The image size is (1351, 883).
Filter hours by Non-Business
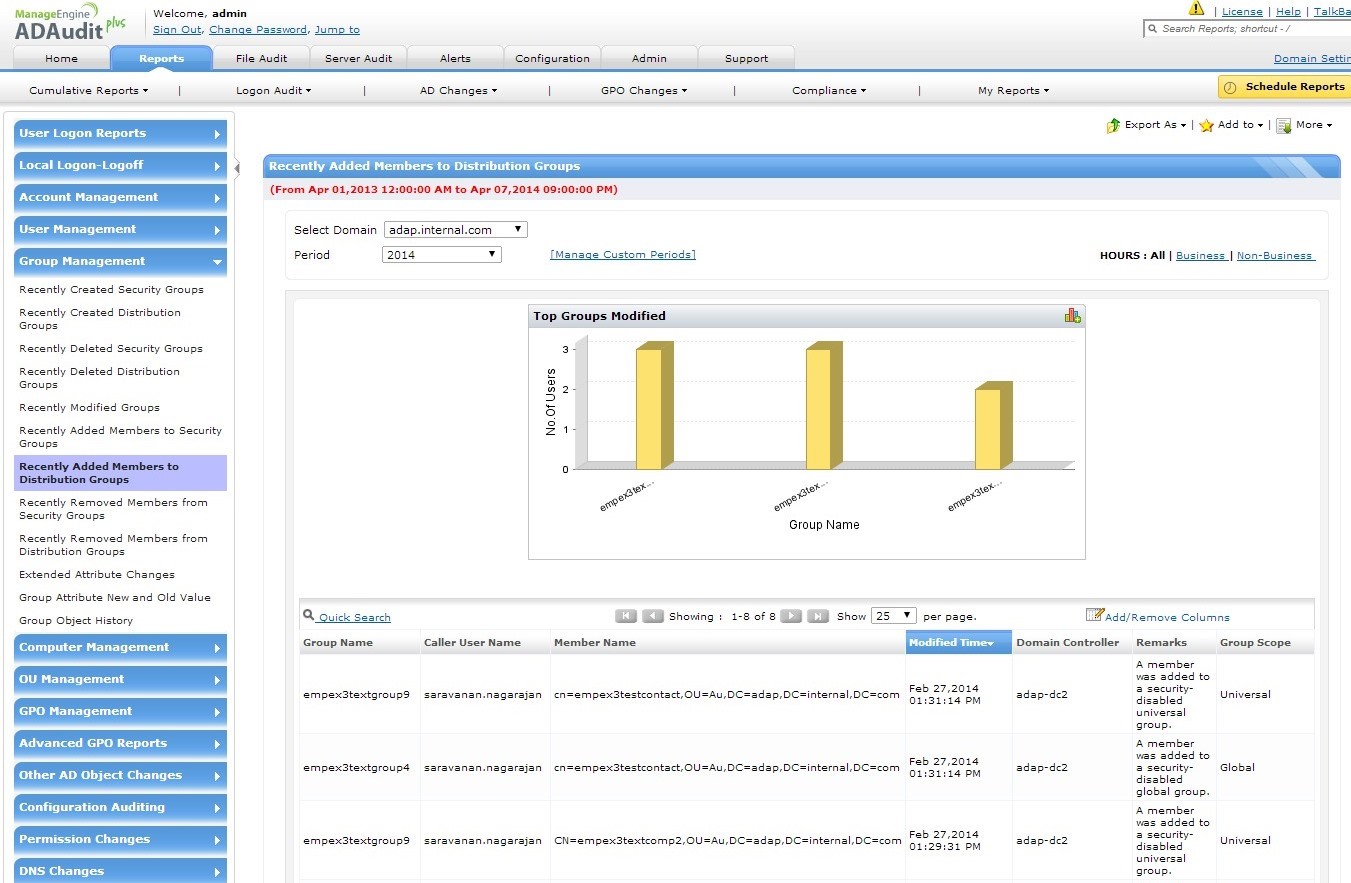1275,256
